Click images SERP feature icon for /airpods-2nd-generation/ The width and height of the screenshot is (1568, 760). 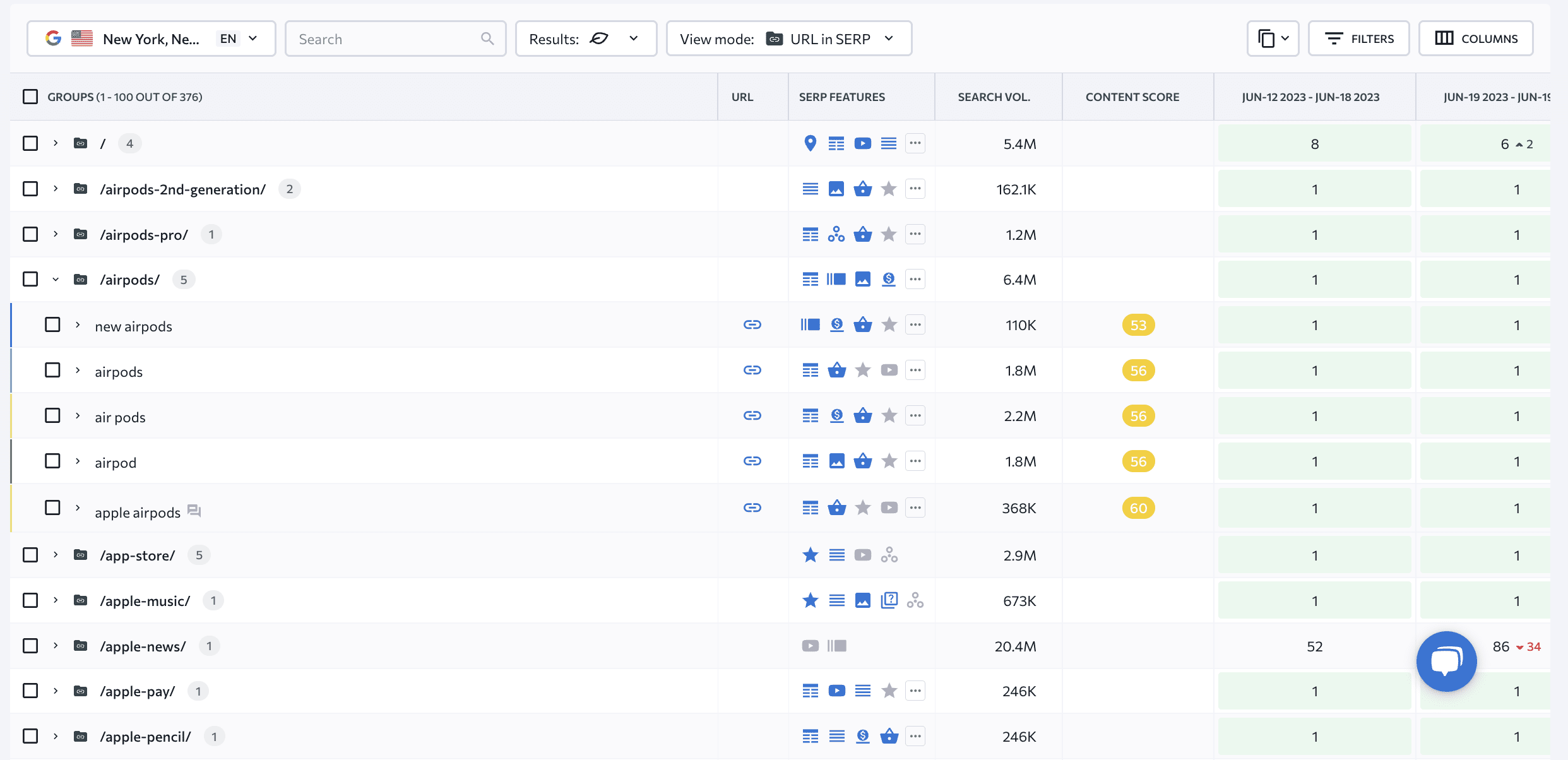click(836, 189)
